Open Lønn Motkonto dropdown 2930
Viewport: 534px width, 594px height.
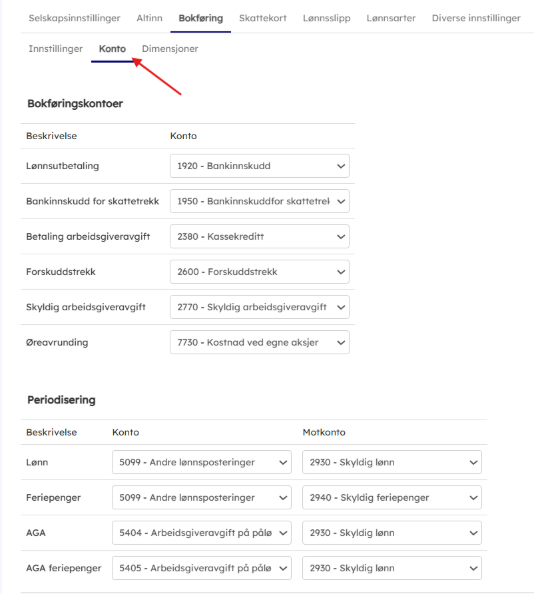[392, 462]
